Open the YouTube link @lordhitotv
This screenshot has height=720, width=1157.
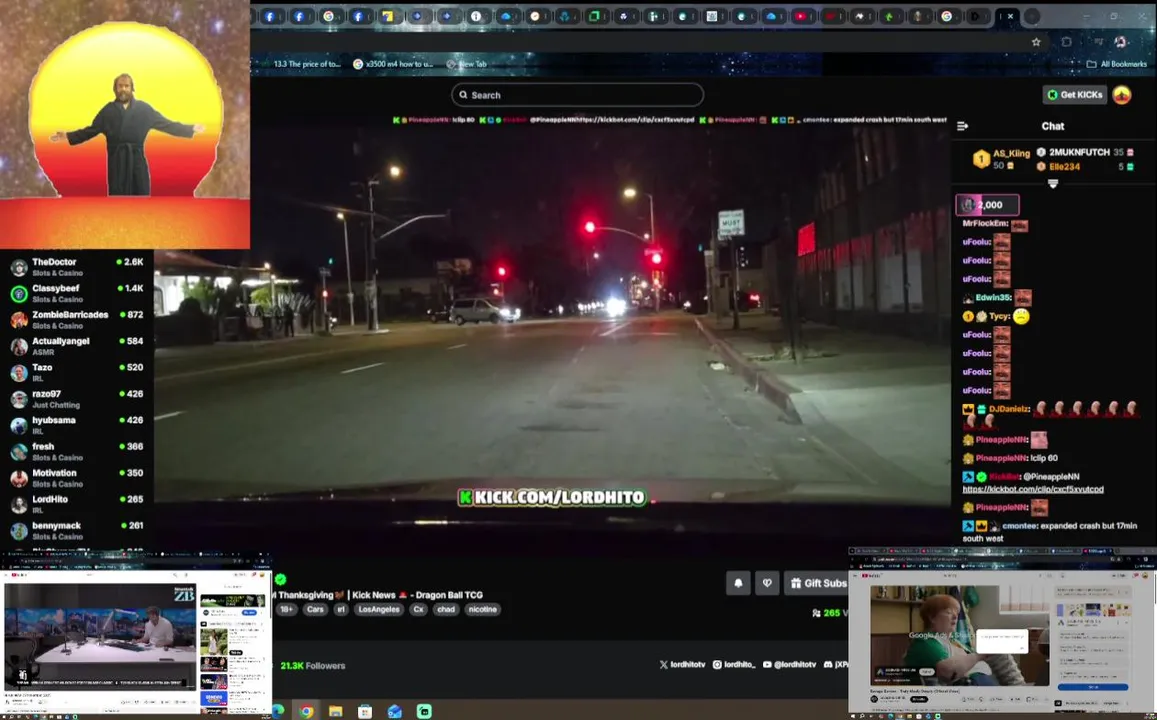(x=790, y=665)
